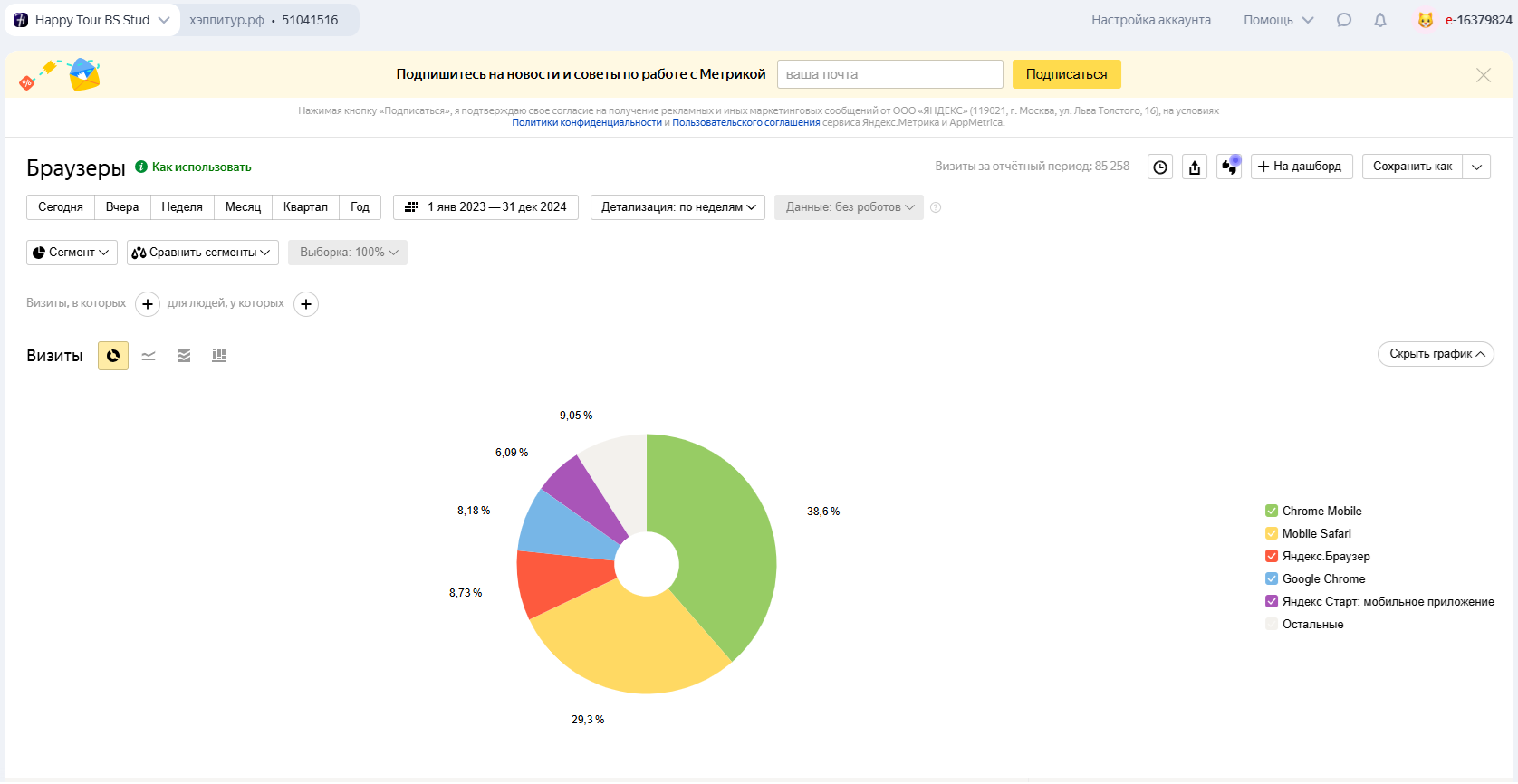Select the Квартал period tab
This screenshot has width=1518, height=784.
(305, 207)
